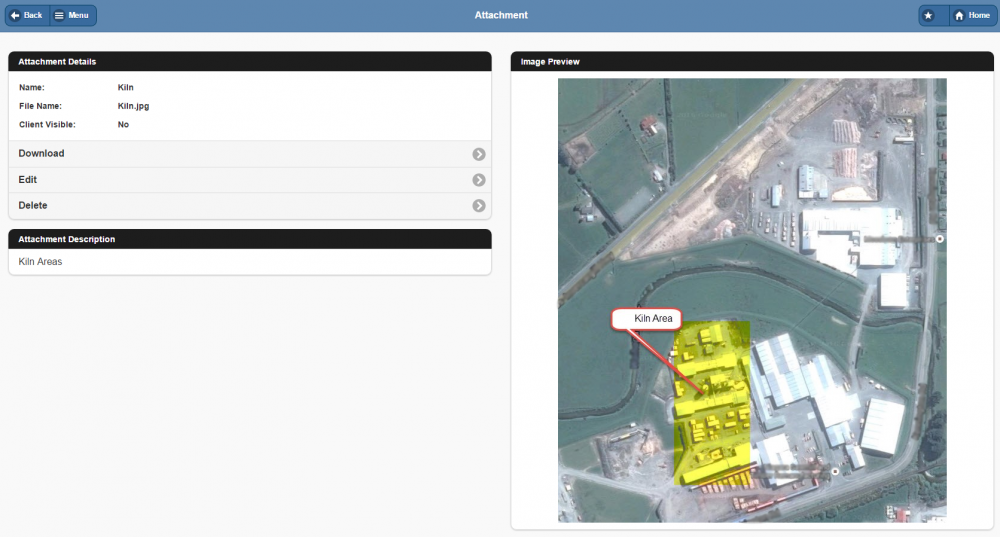
Task: Click the Client Visible value No
Action: pos(123,125)
